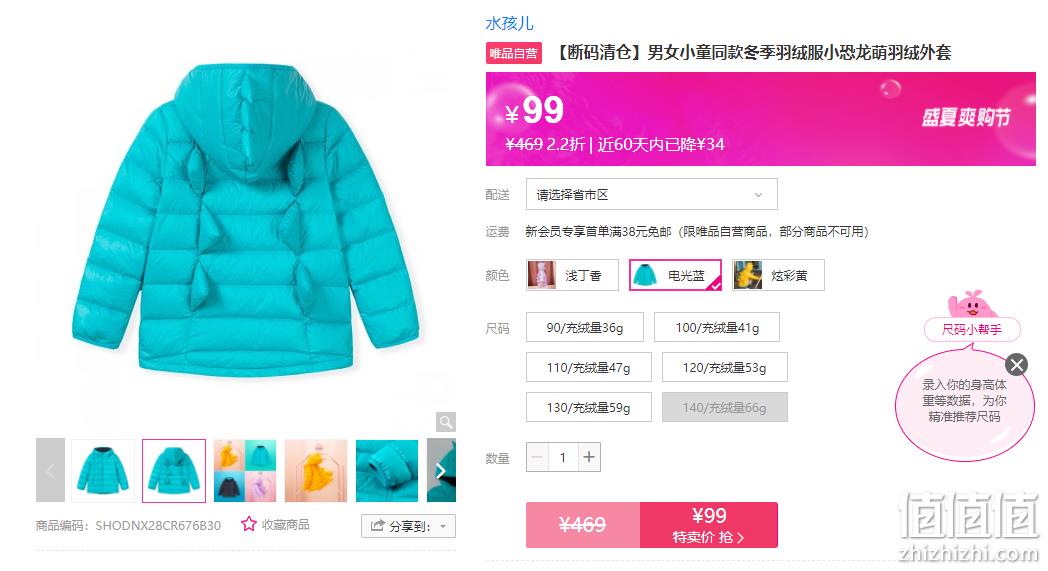Viewport: 1048px width, 571px height.
Task: Choose size 130/充绒量59g
Action: pos(588,407)
